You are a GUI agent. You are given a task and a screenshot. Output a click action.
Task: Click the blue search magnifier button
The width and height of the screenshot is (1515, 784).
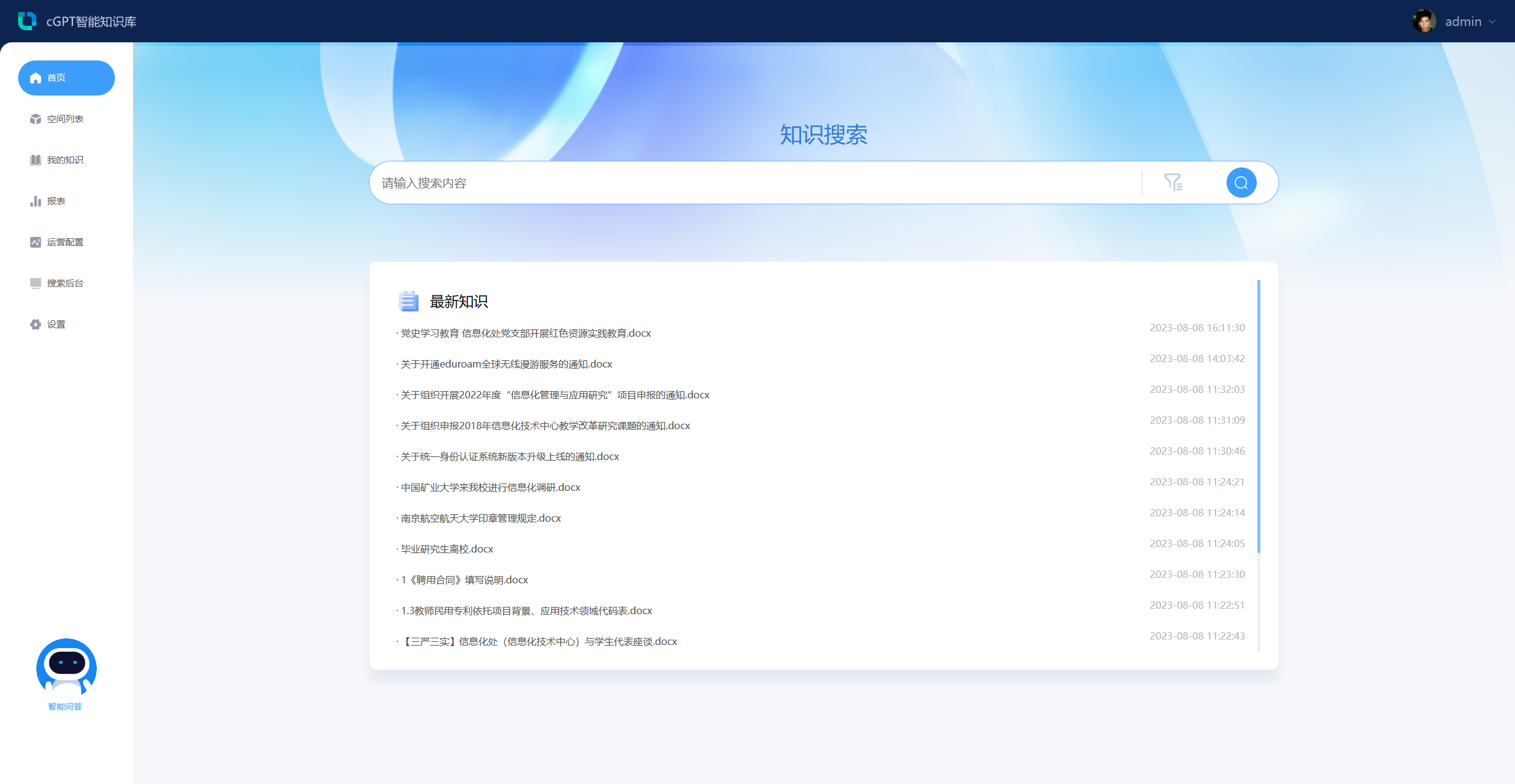(1241, 183)
